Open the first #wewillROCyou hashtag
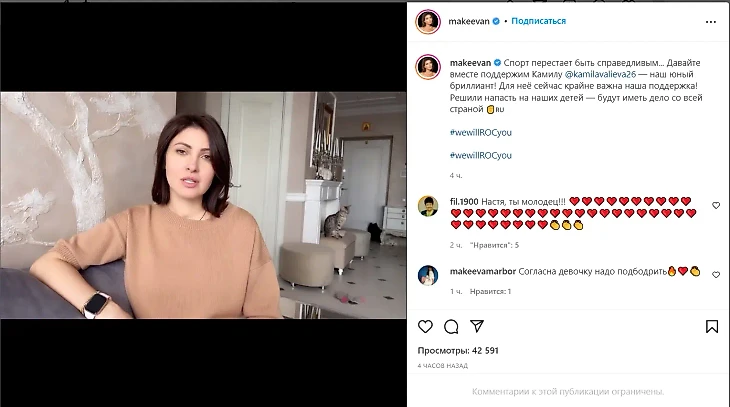730x407 pixels. (480, 132)
